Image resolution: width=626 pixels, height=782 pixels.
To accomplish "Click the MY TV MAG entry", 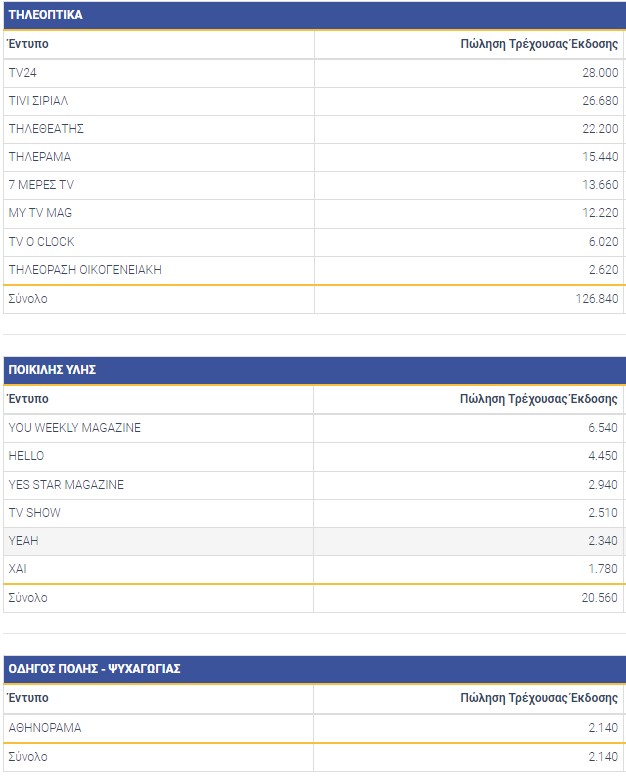I will pyautogui.click(x=40, y=213).
